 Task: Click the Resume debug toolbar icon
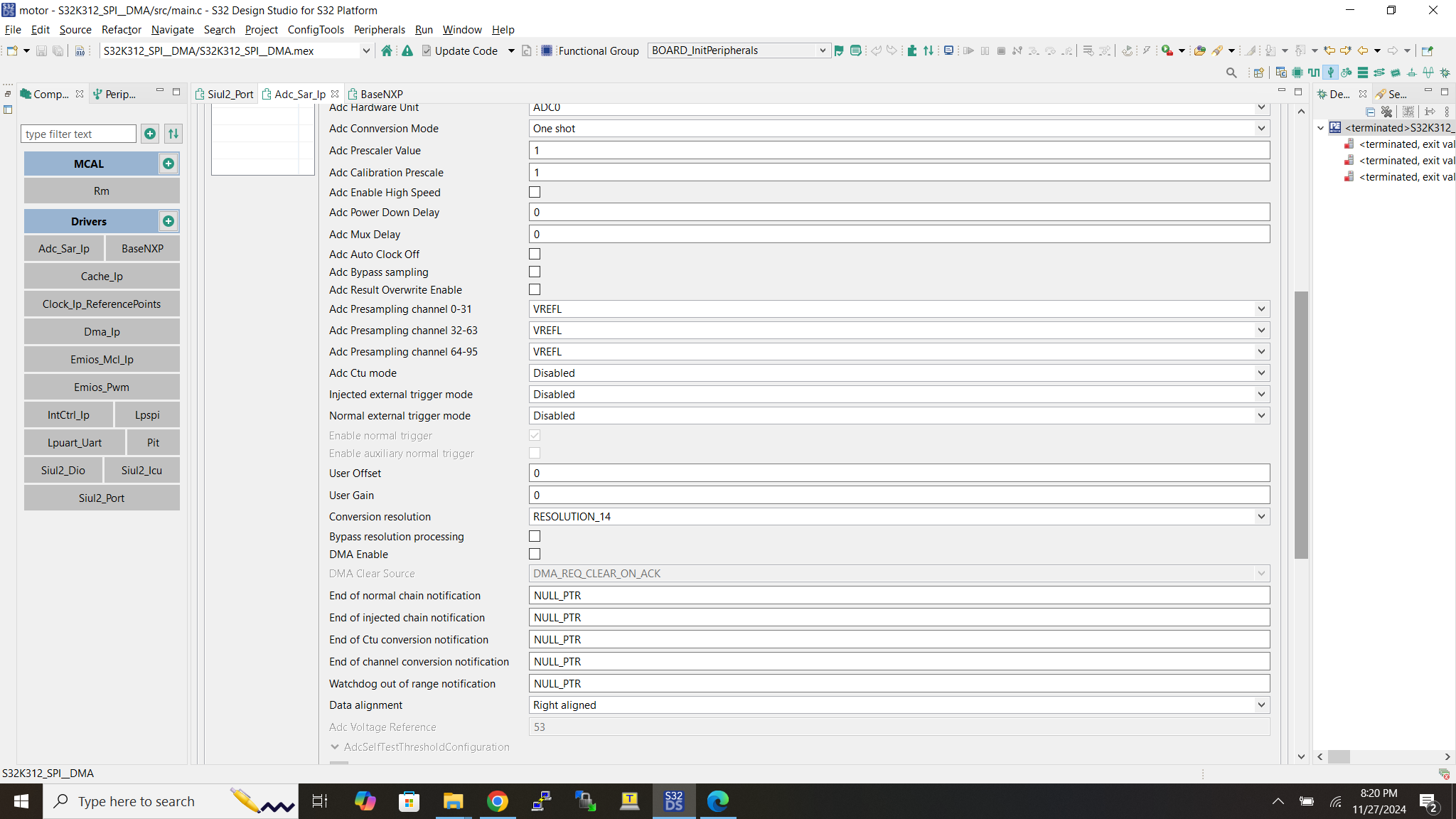tap(968, 50)
